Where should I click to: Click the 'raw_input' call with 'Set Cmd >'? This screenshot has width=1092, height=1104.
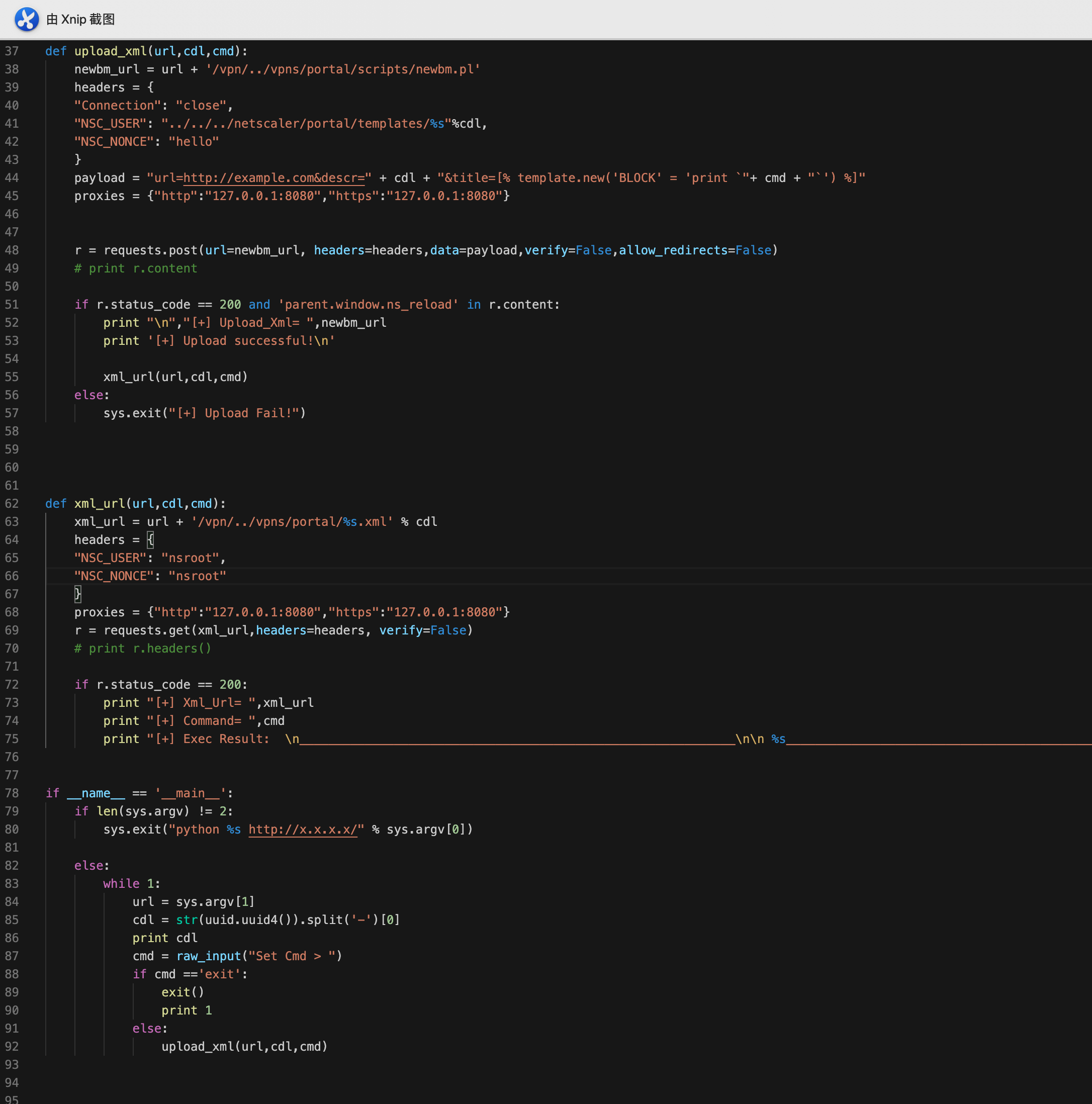(259, 956)
